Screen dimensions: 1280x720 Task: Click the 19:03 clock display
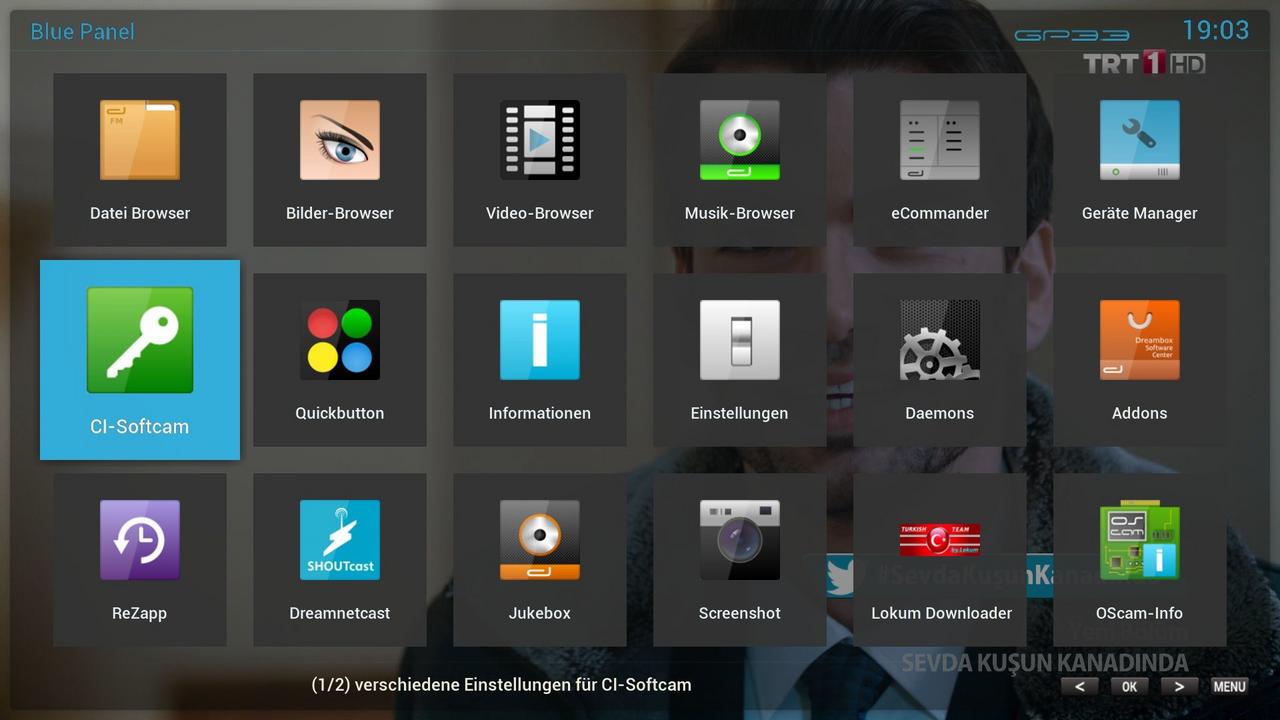[x=1216, y=30]
